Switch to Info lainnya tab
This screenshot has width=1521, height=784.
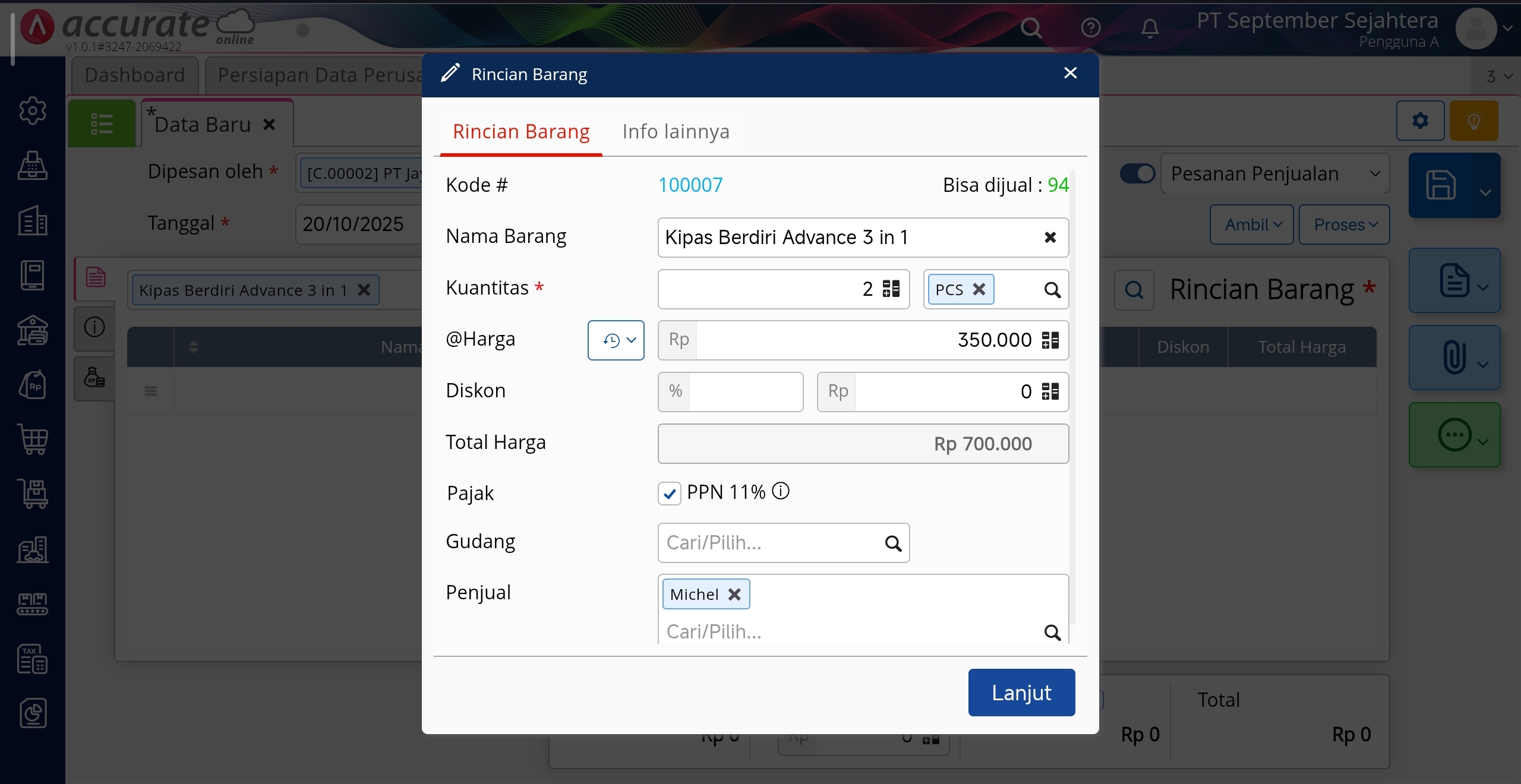click(676, 131)
